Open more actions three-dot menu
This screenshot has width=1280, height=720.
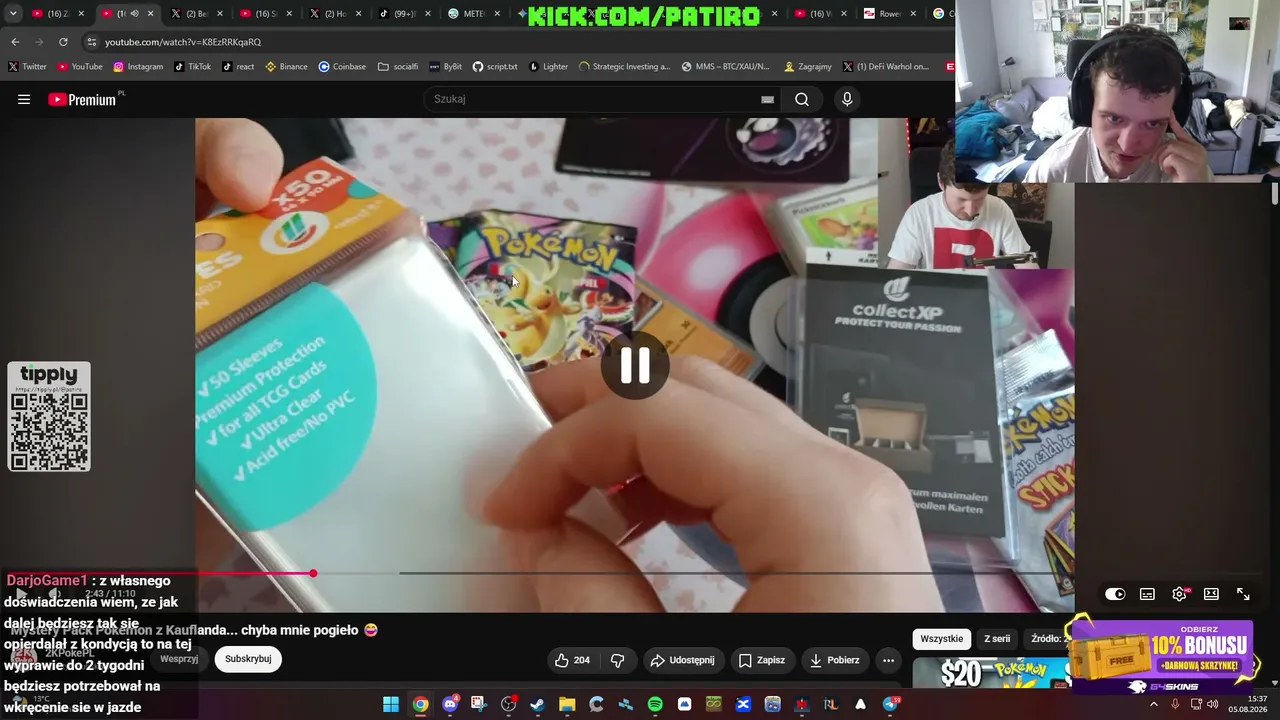(888, 660)
